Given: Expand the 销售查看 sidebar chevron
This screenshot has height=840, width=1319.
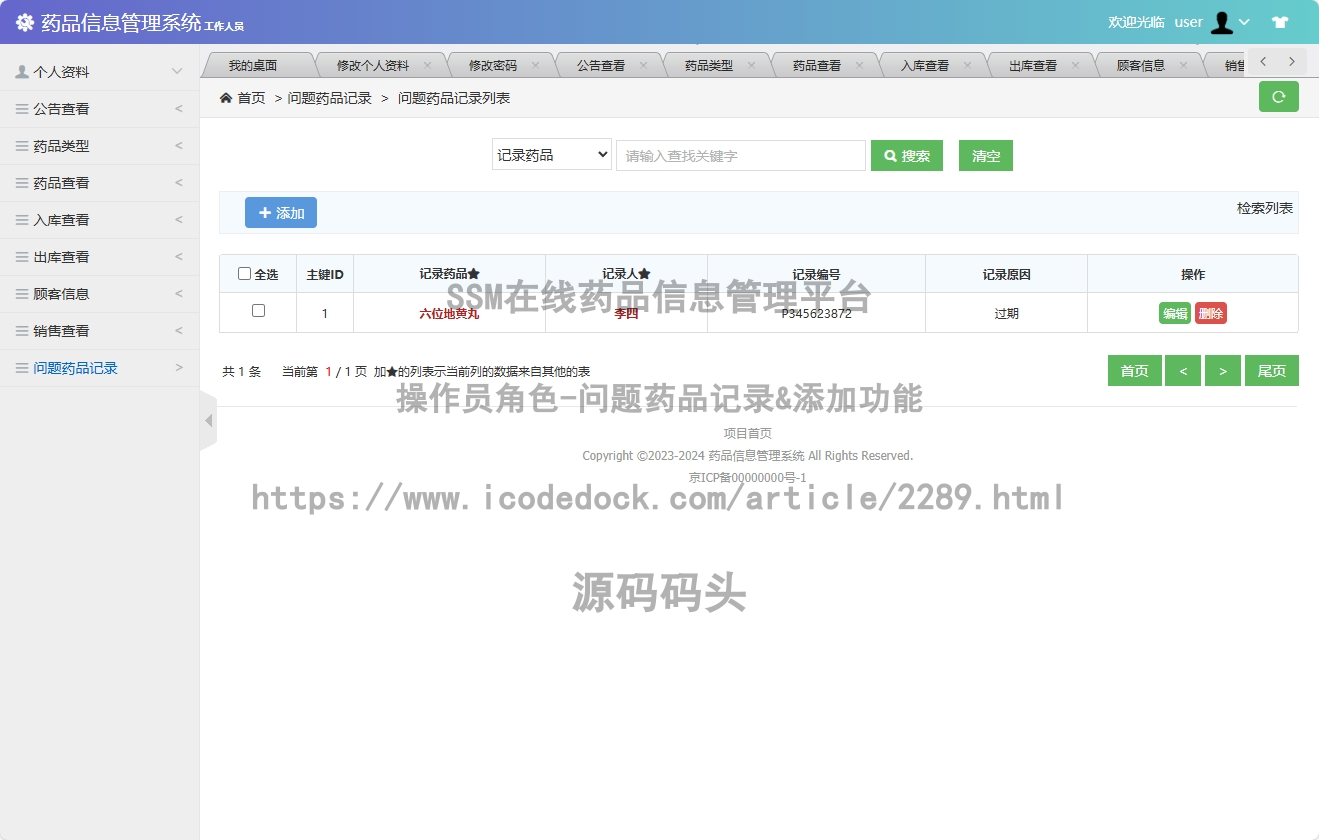Looking at the screenshot, I should point(179,331).
